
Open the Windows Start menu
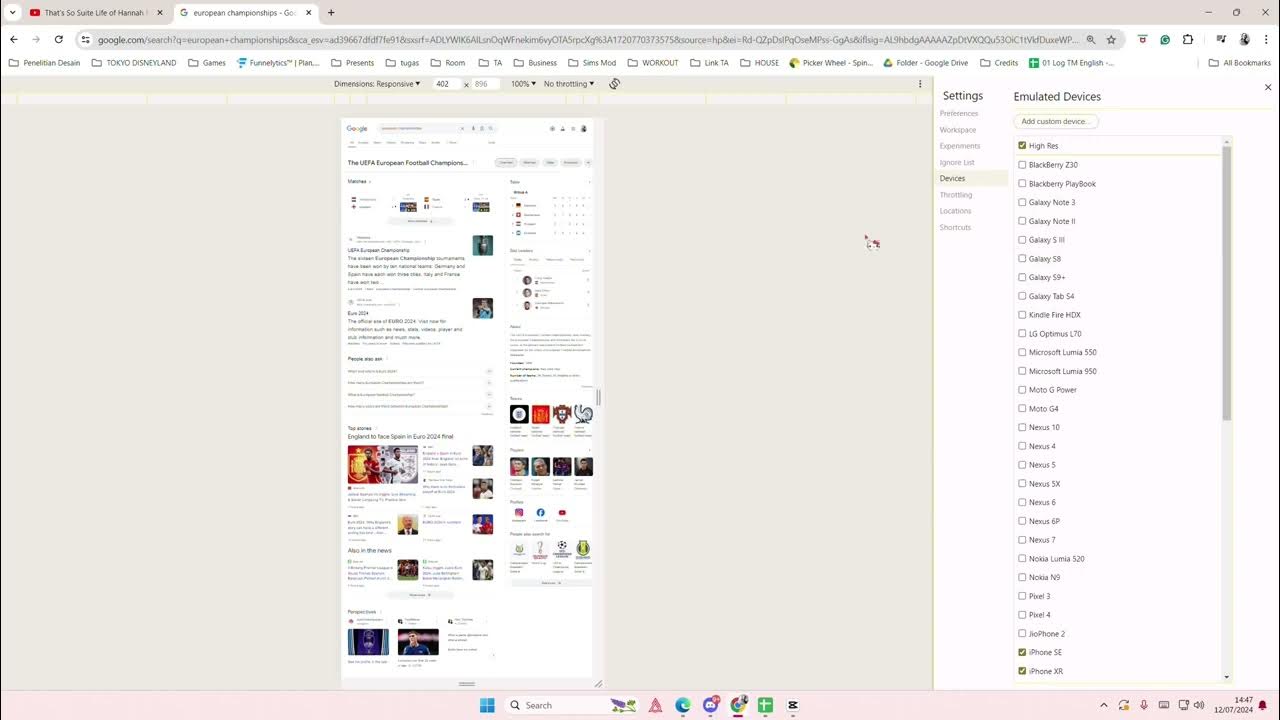[487, 705]
